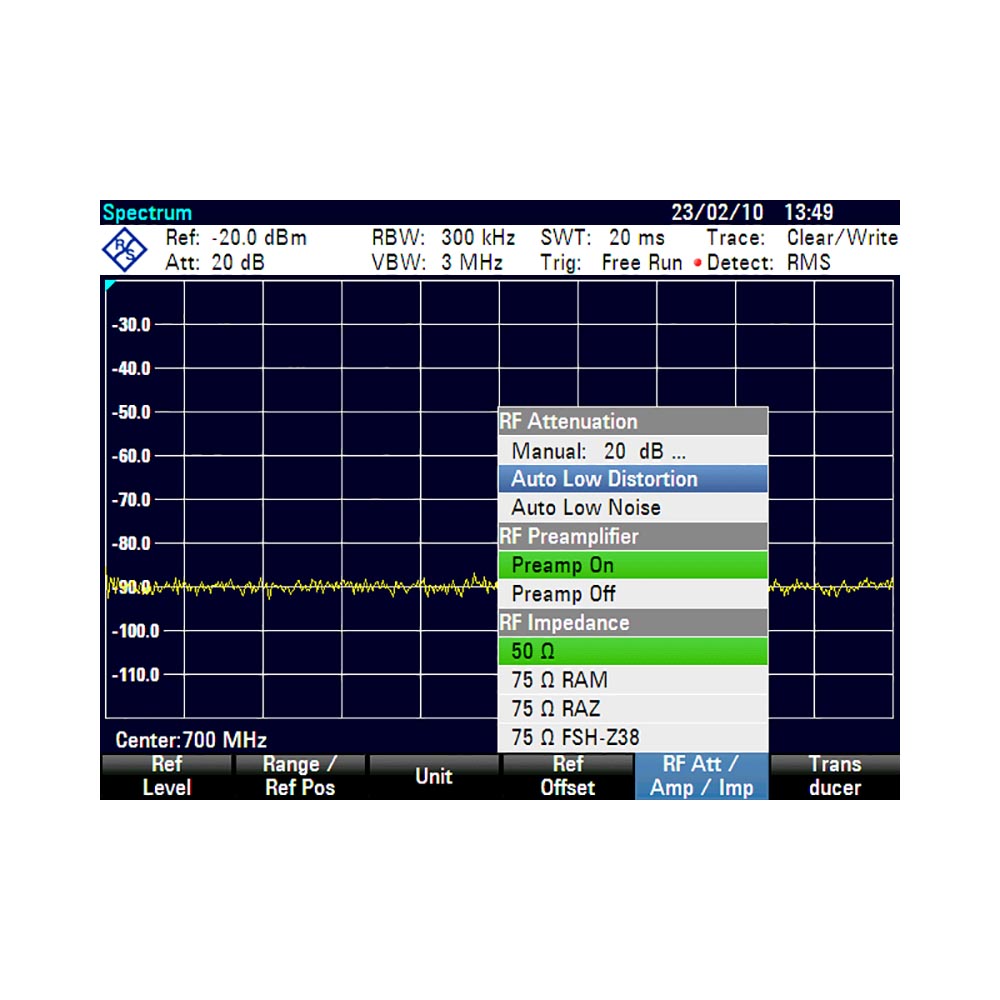This screenshot has height=1000, width=1000.
Task: Choose 50 Ω RF impedance
Action: click(632, 652)
